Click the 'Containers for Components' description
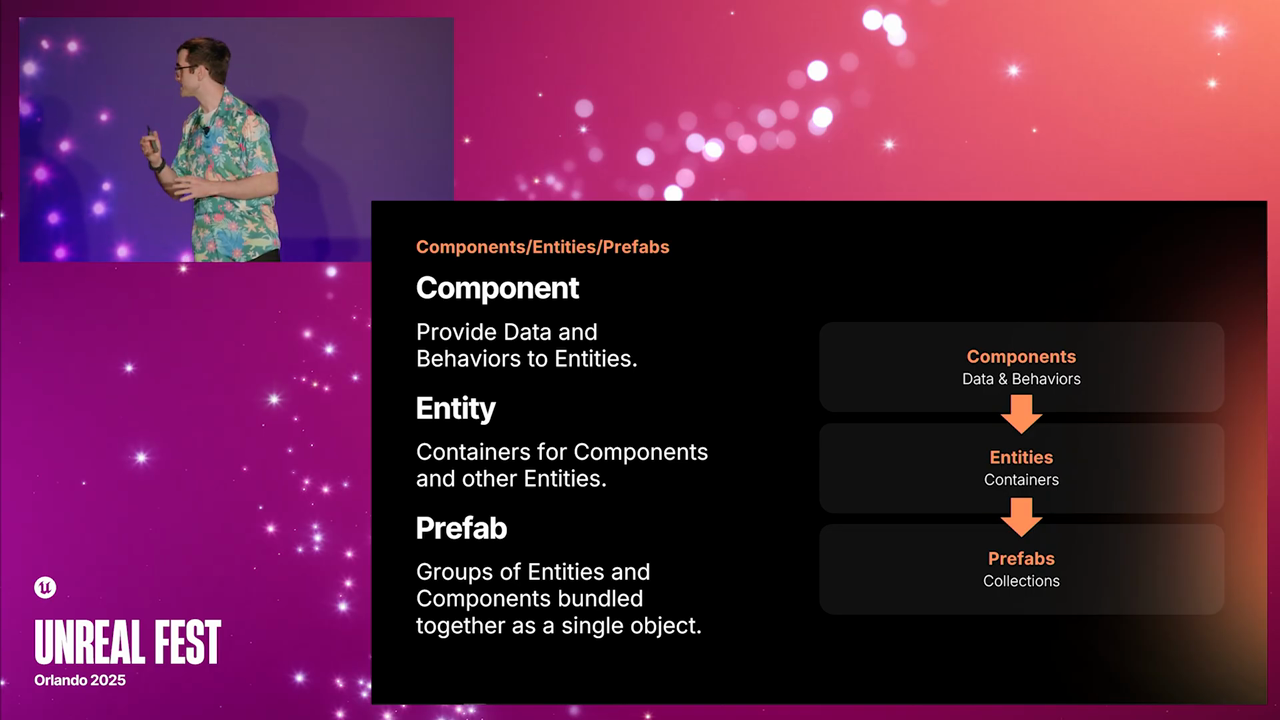This screenshot has width=1280, height=720. [562, 465]
